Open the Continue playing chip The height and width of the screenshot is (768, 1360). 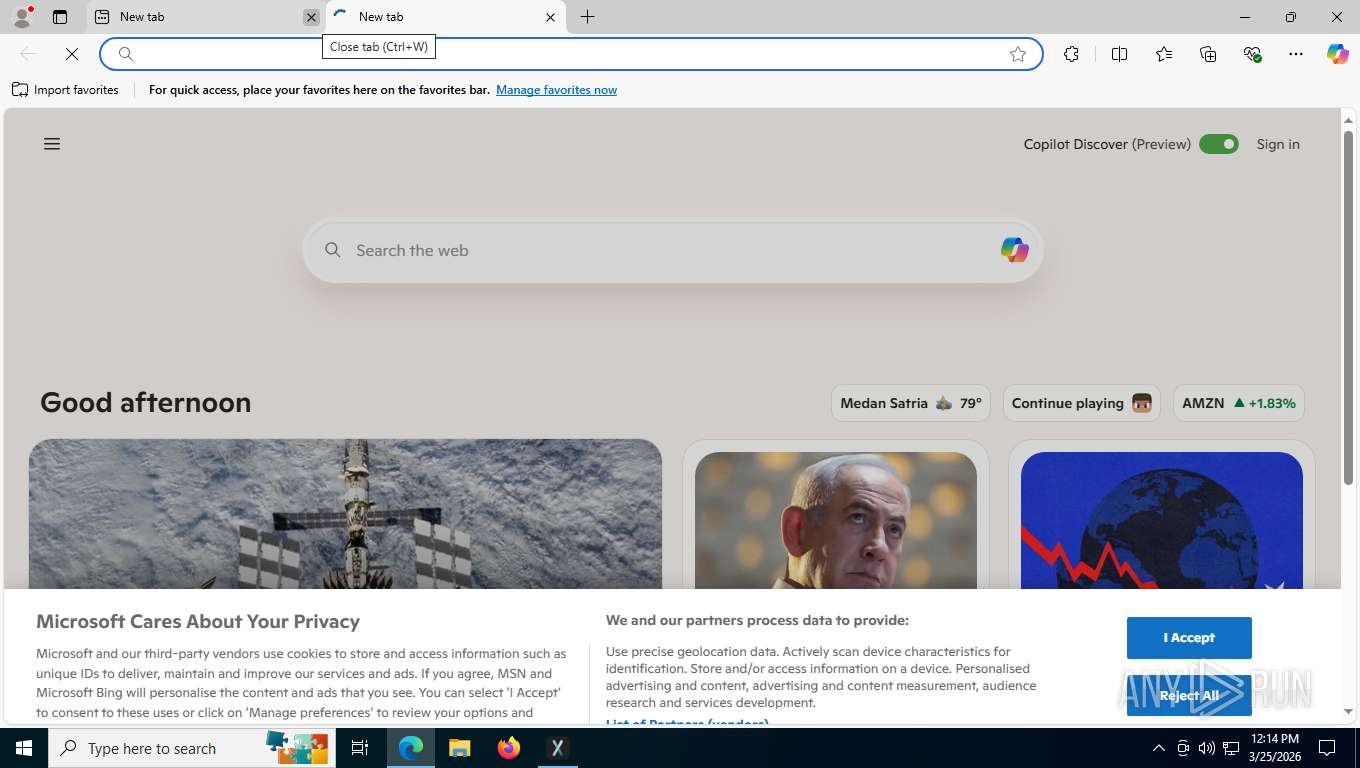click(x=1082, y=403)
